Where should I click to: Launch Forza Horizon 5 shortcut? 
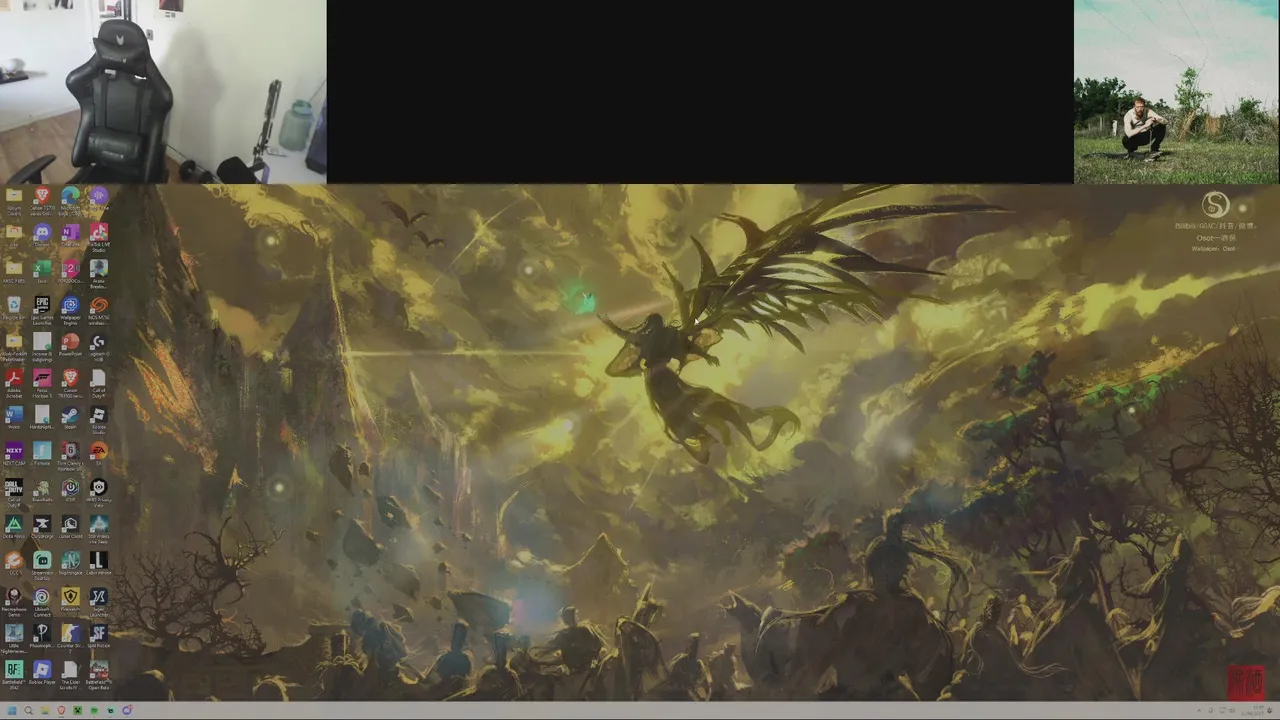tap(42, 385)
